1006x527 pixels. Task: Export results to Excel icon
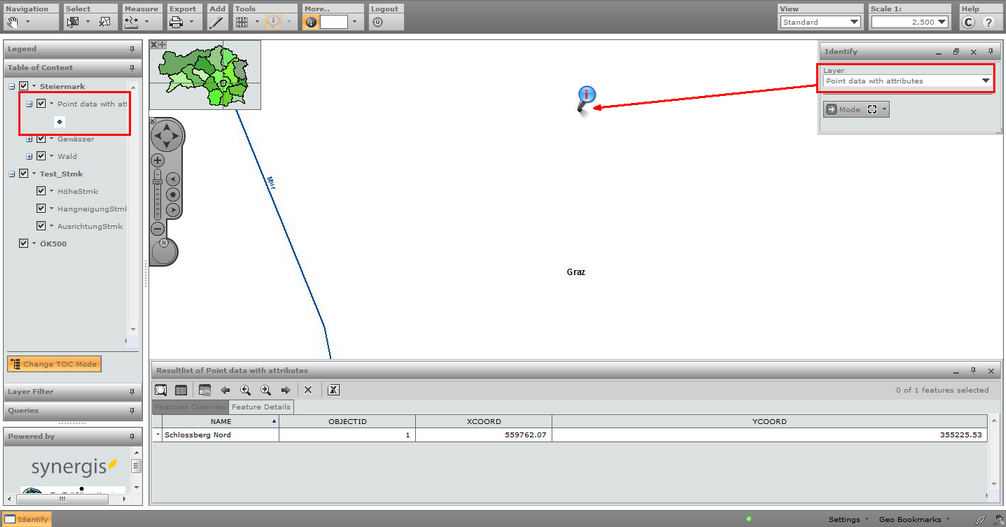pyautogui.click(x=334, y=390)
